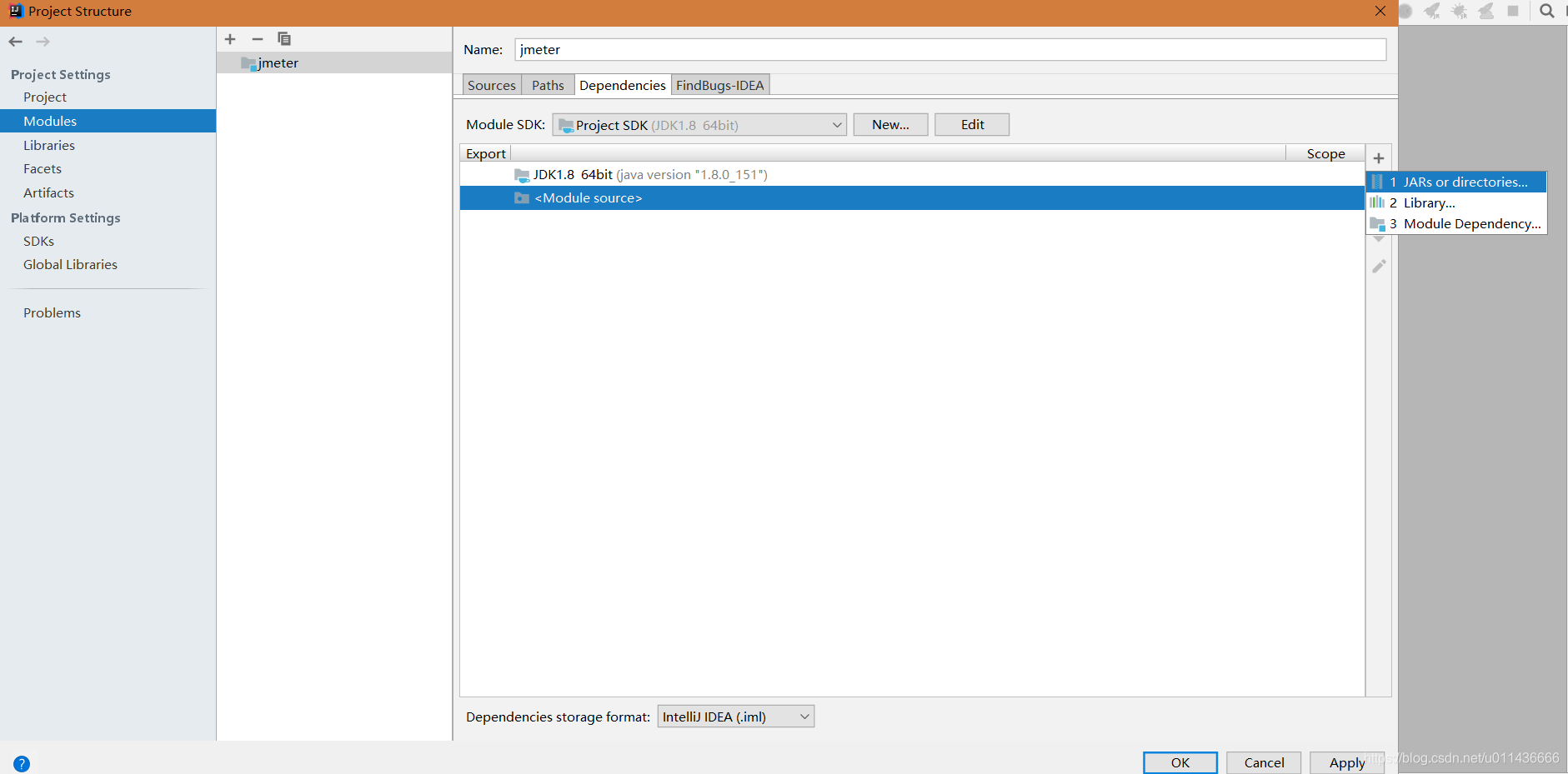Click New... SDK button
Viewport: 1568px width, 774px height.
click(x=890, y=125)
